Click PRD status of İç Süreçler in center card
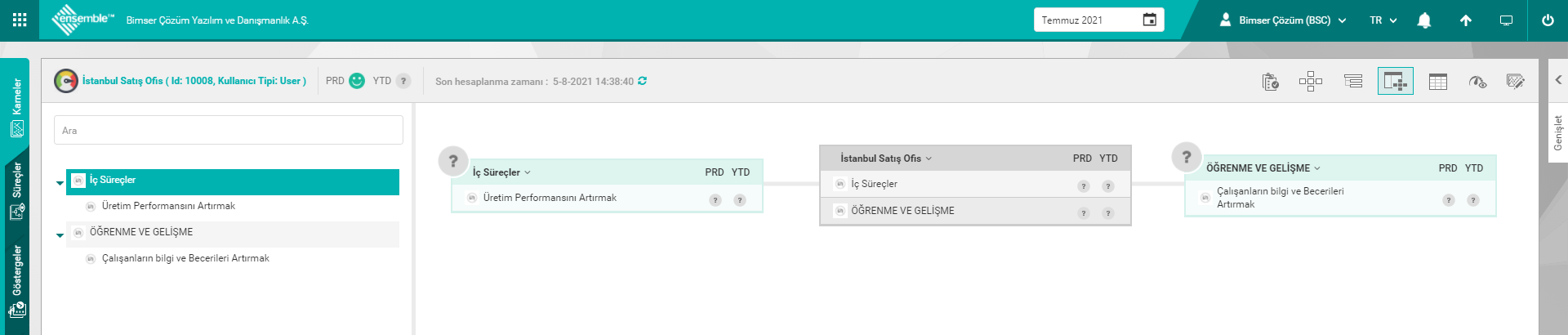Viewport: 1568px width, 335px height. [1084, 186]
